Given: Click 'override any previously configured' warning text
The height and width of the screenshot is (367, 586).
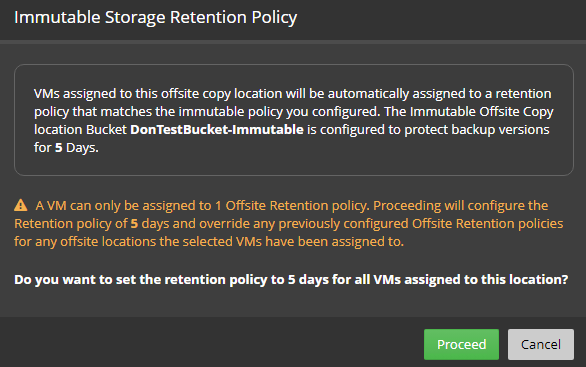Looking at the screenshot, I should pyautogui.click(x=305, y=223).
